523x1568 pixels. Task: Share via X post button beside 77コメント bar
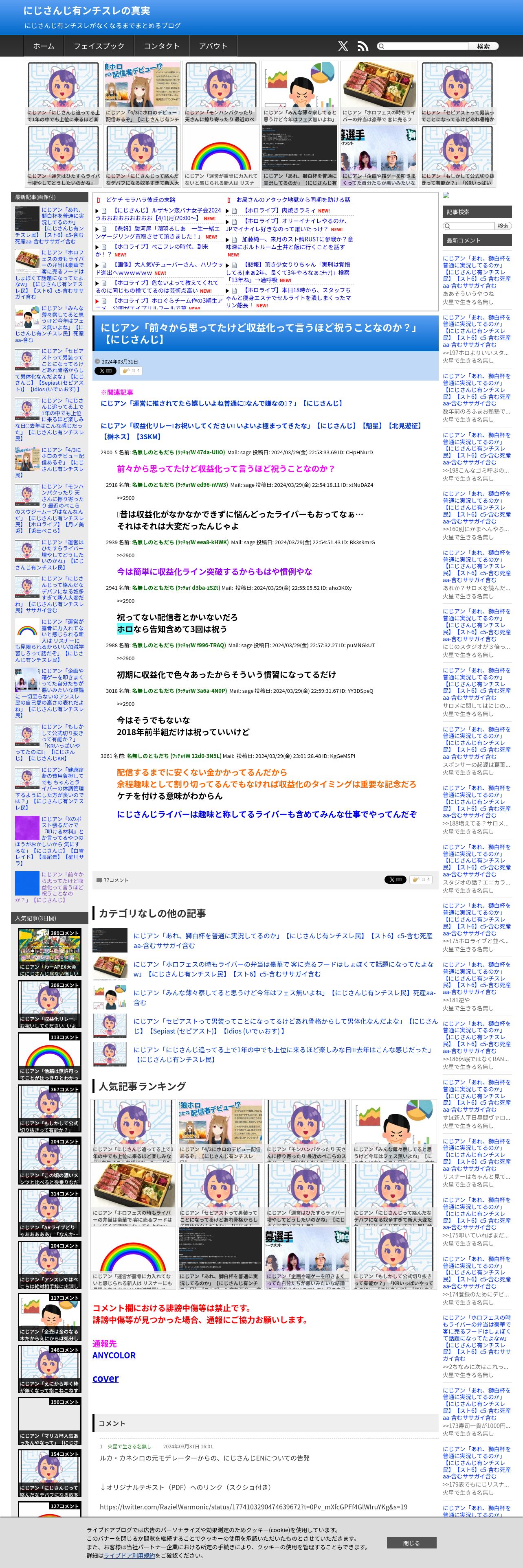(395, 880)
